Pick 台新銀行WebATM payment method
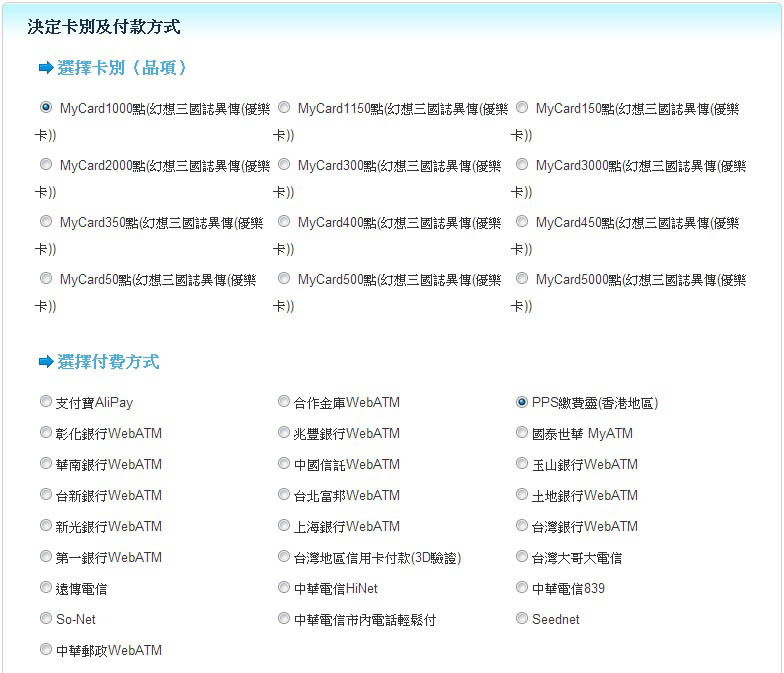Image resolution: width=784 pixels, height=673 pixels. 46,494
